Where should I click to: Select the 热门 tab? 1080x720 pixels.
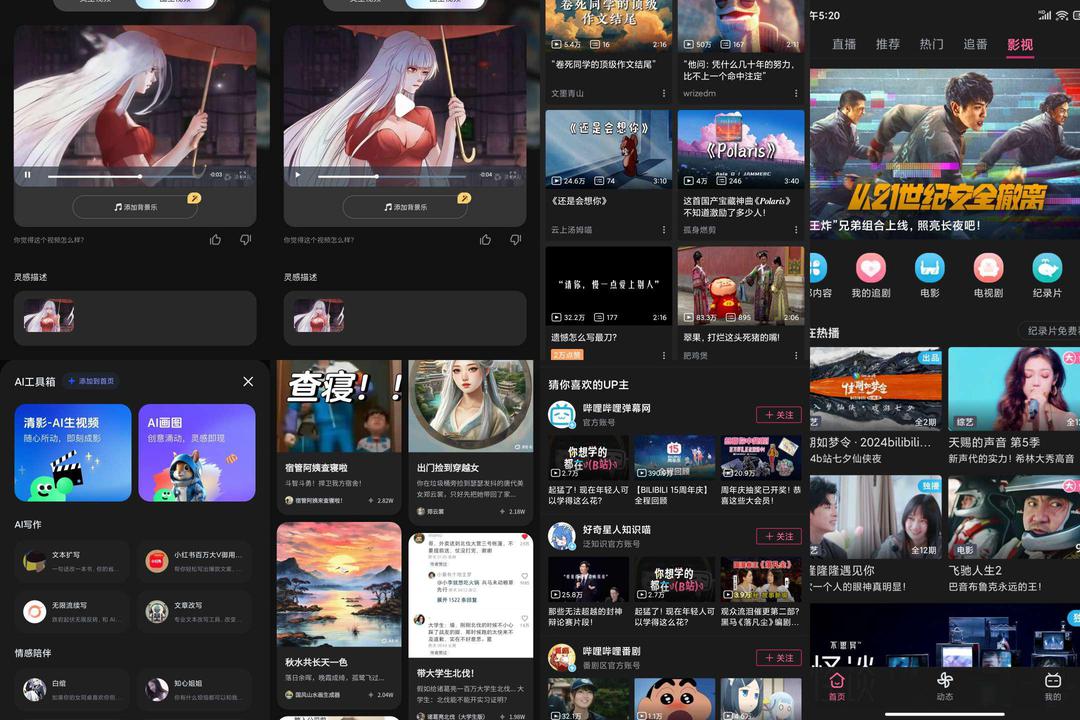pos(931,45)
